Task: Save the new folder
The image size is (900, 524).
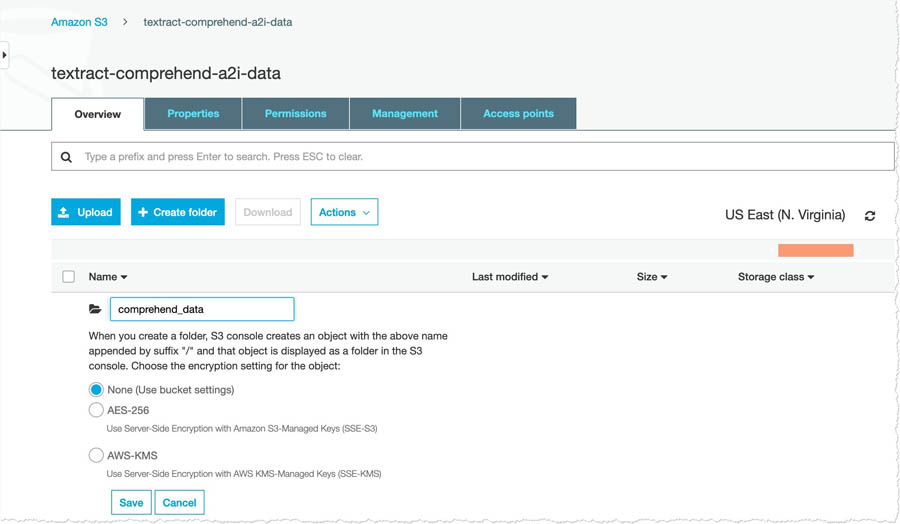Action: (131, 502)
